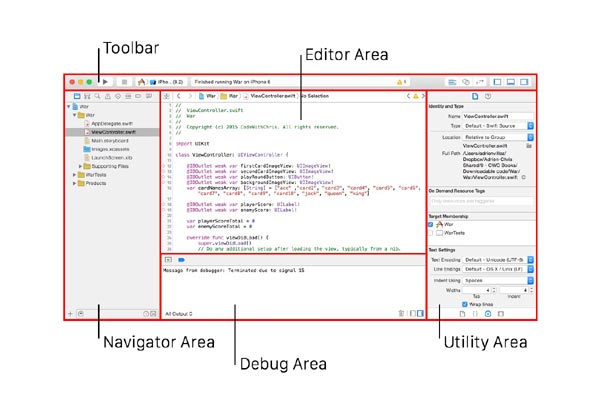Screen dimensions: 600x393
Task: Select the Standard editor icon
Action: 452,82
